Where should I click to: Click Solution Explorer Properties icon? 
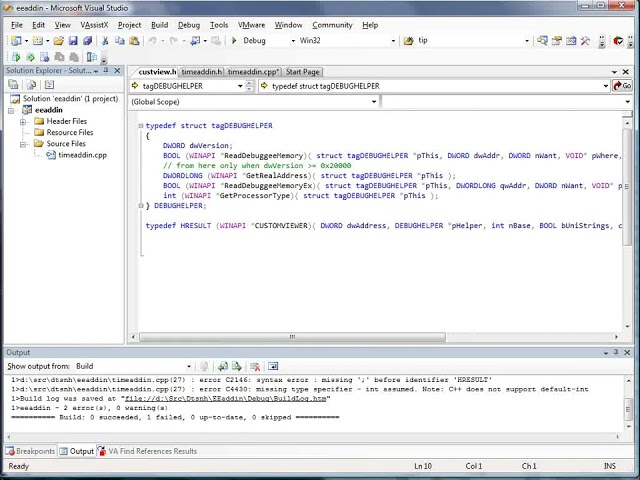[x=13, y=84]
